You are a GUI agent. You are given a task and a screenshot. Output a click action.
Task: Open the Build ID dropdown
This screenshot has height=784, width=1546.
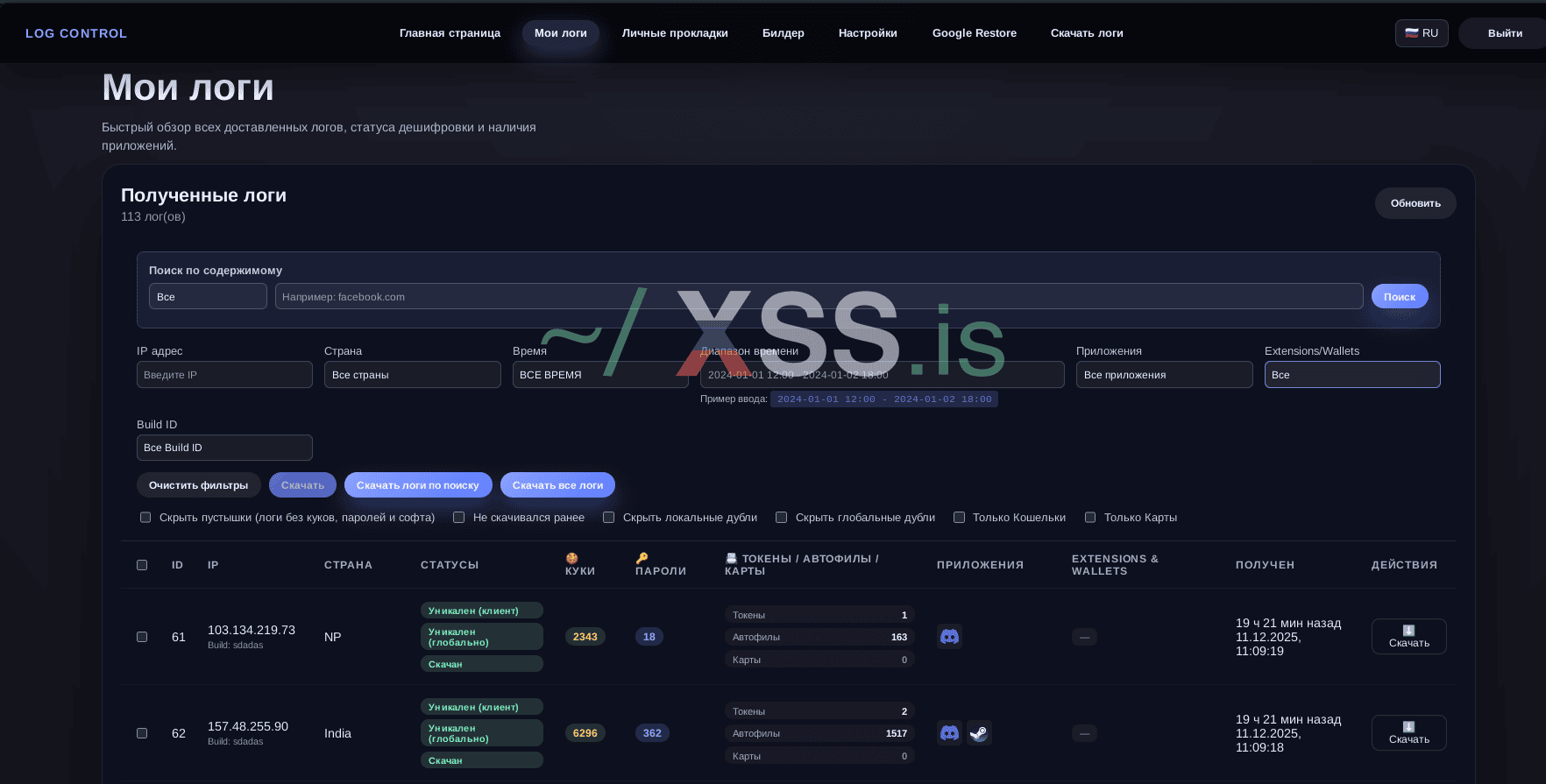224,448
